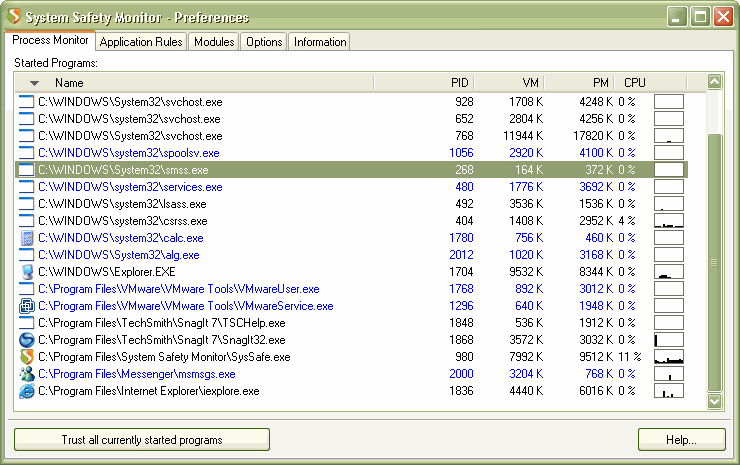740x465 pixels.
Task: Go to the Options tab
Action: coord(264,42)
